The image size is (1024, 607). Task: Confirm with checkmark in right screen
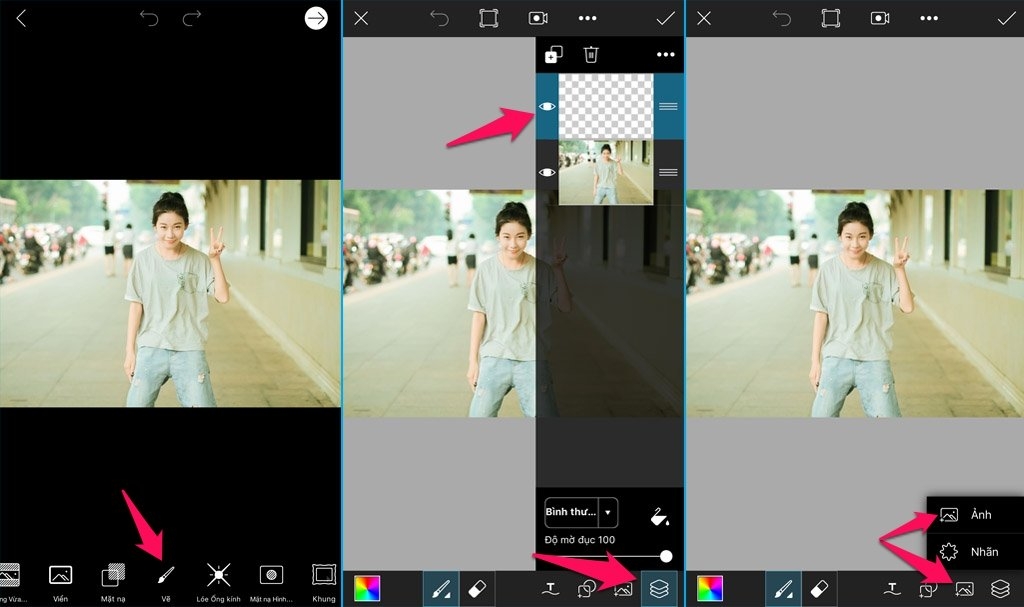[x=1006, y=18]
